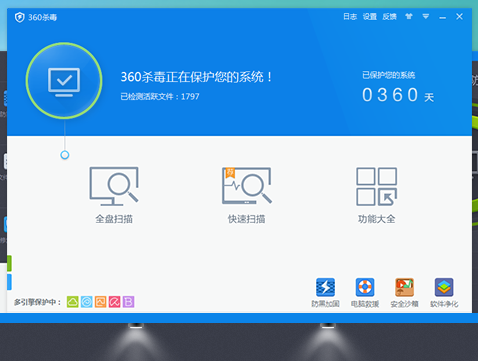Start a quick scan (快速扫描)
Image resolution: width=478 pixels, height=361 pixels.
(247, 195)
